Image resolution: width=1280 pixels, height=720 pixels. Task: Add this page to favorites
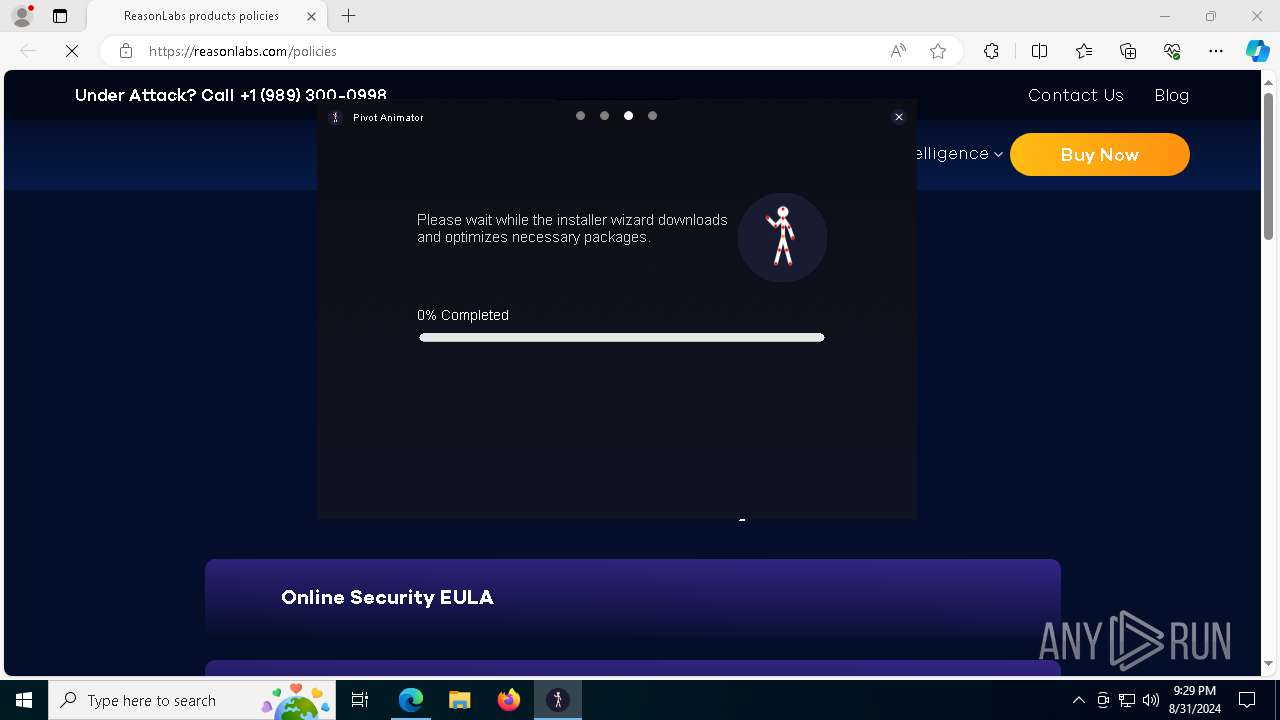click(938, 51)
